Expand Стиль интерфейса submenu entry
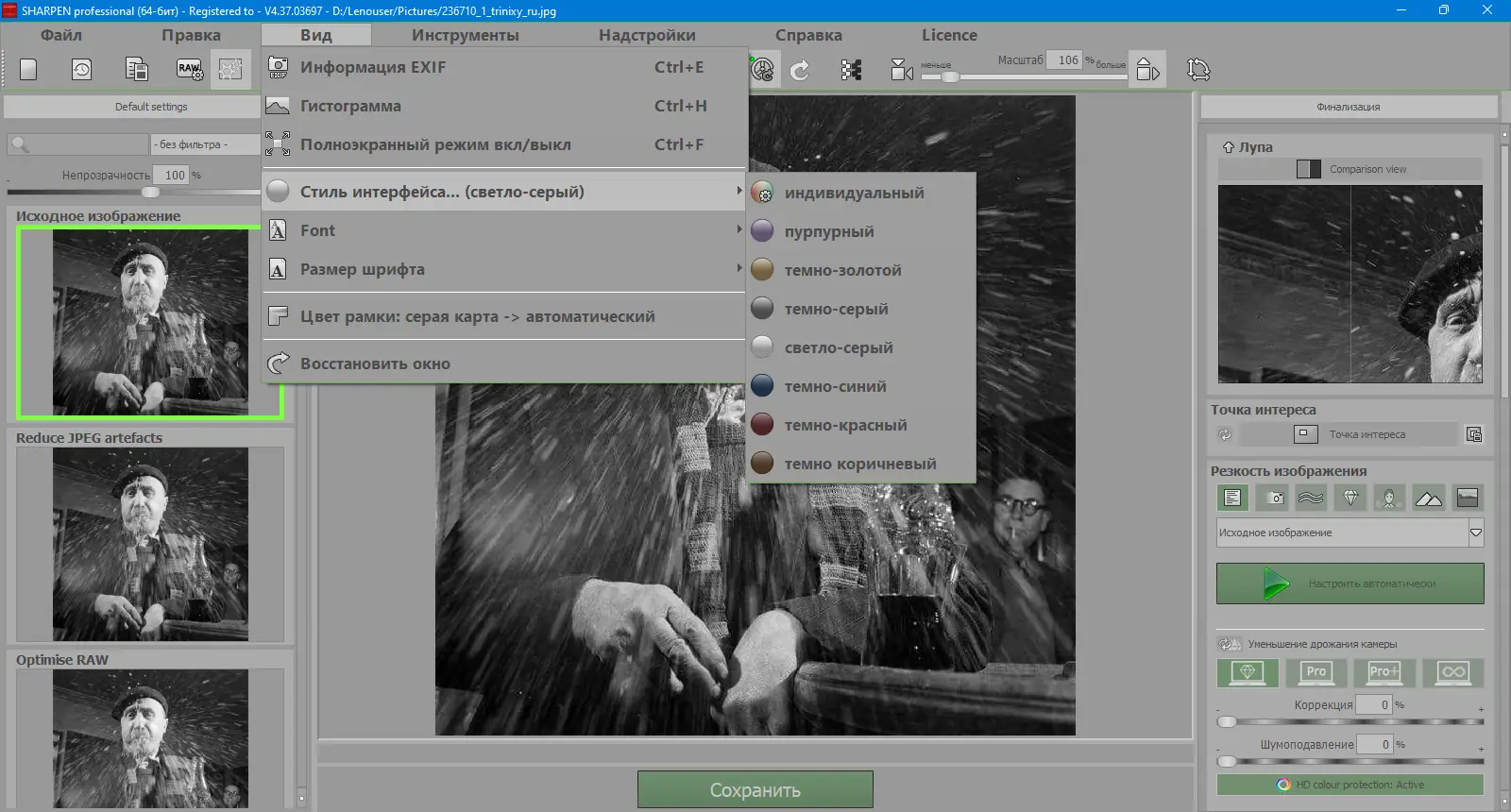The image size is (1511, 812). [x=504, y=192]
